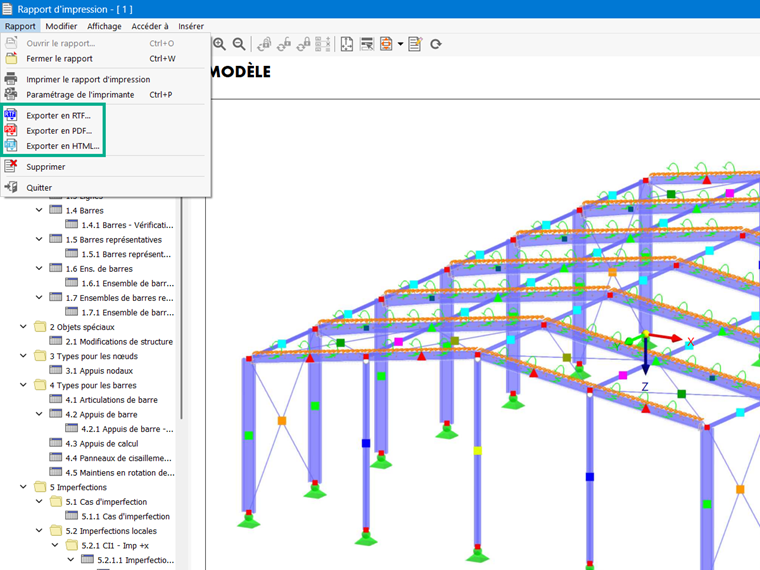Select 2.1 Modifications de structure item

tap(119, 341)
